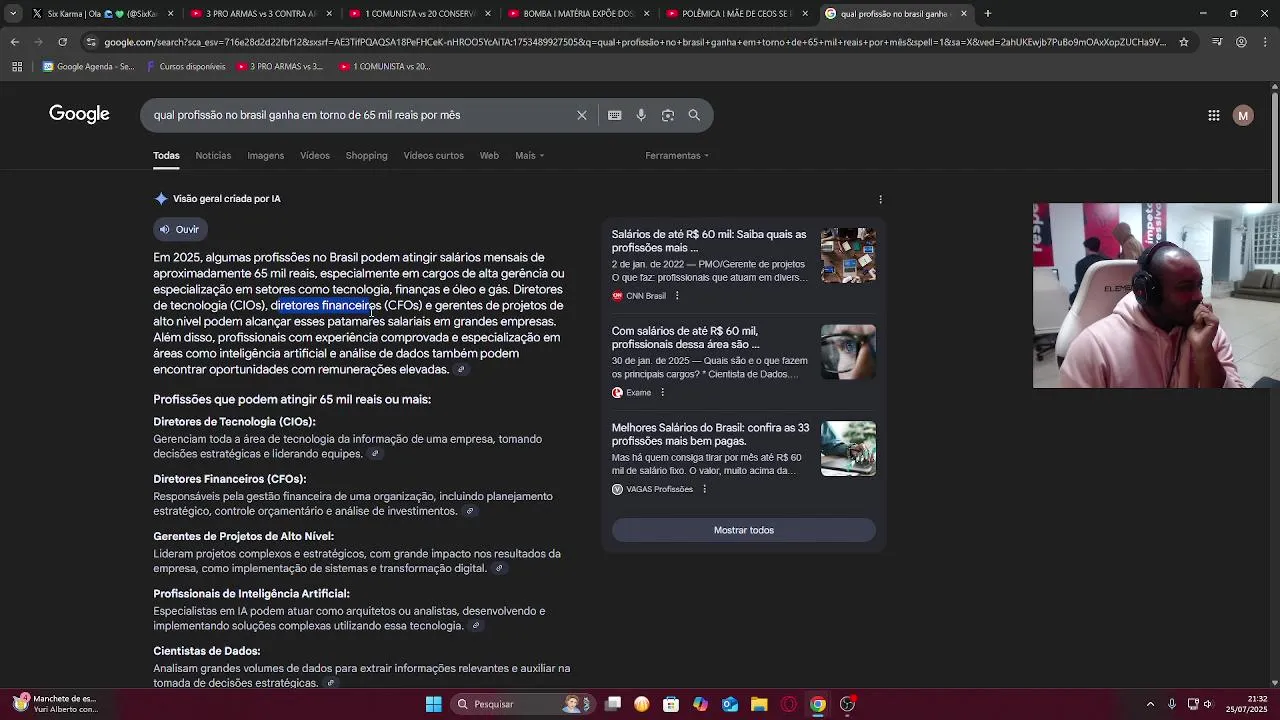Click the Mostrar todos button
1280x720 pixels.
pyautogui.click(x=744, y=530)
